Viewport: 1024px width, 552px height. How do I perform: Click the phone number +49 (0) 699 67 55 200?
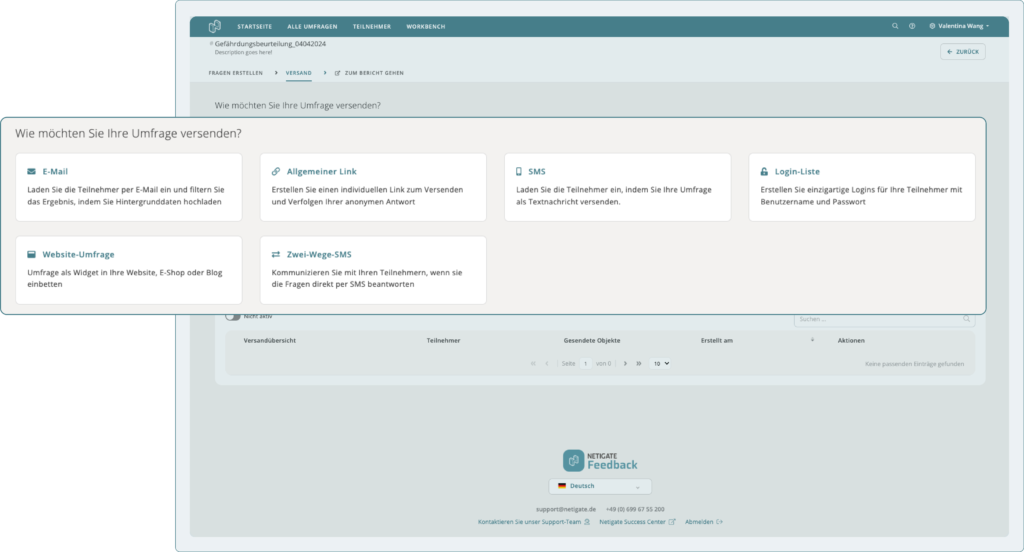635,509
